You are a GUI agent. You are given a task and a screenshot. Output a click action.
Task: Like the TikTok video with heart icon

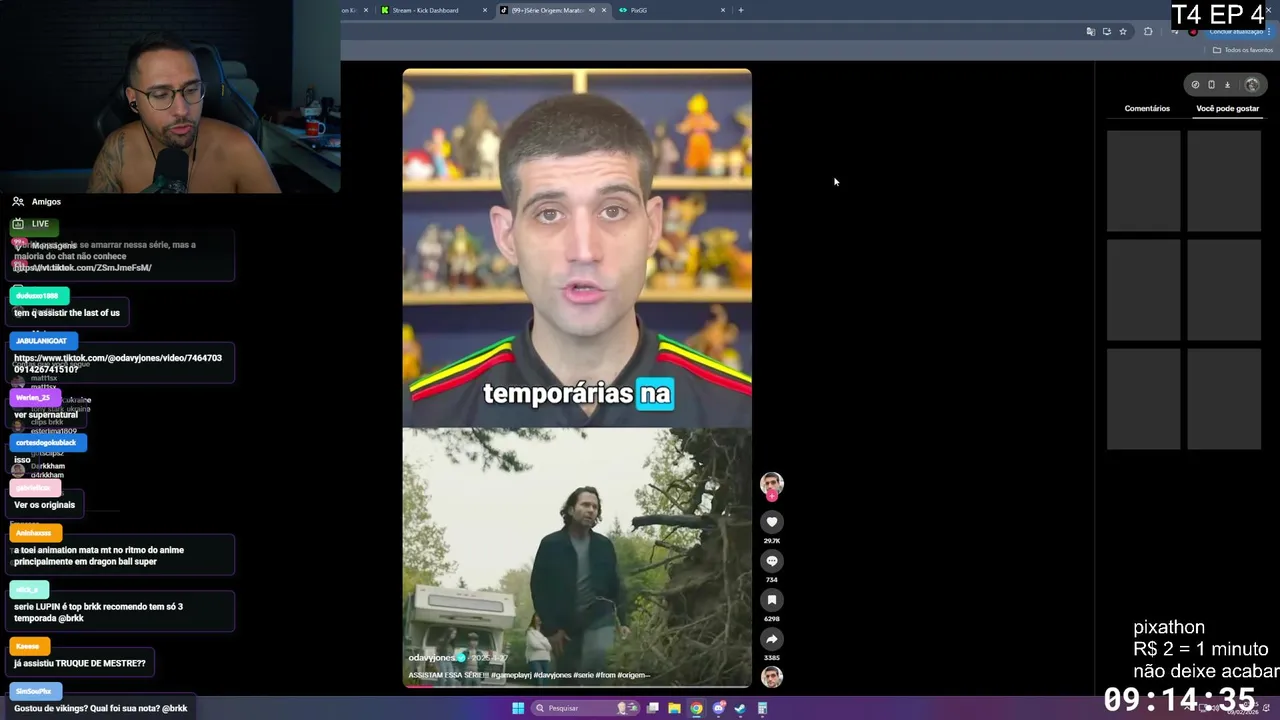(771, 522)
